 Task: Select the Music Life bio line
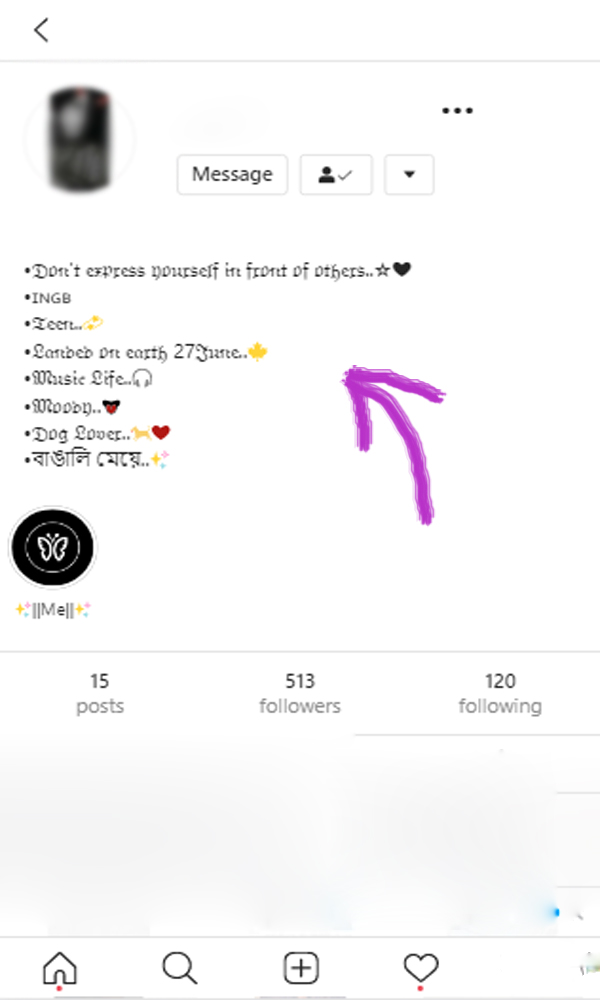tap(89, 378)
